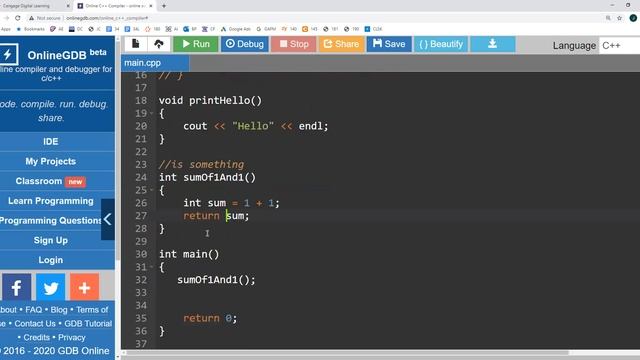Screen dimensions: 640x360
Task: Open the Privacy footer link
Action: [72, 338]
